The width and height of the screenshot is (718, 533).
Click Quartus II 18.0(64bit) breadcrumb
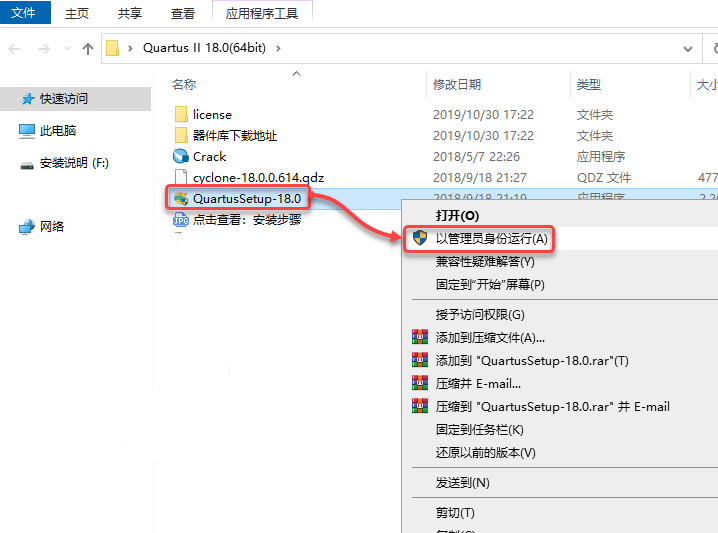click(204, 48)
